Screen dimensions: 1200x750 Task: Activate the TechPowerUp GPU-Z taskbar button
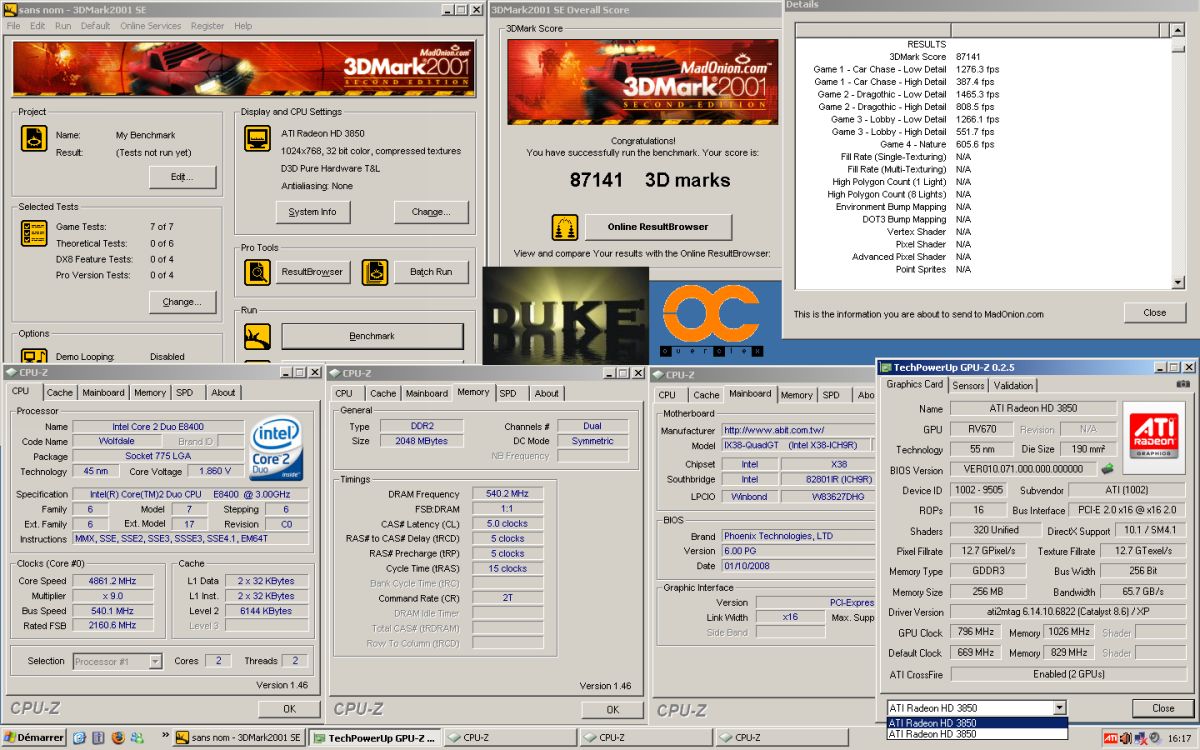375,738
